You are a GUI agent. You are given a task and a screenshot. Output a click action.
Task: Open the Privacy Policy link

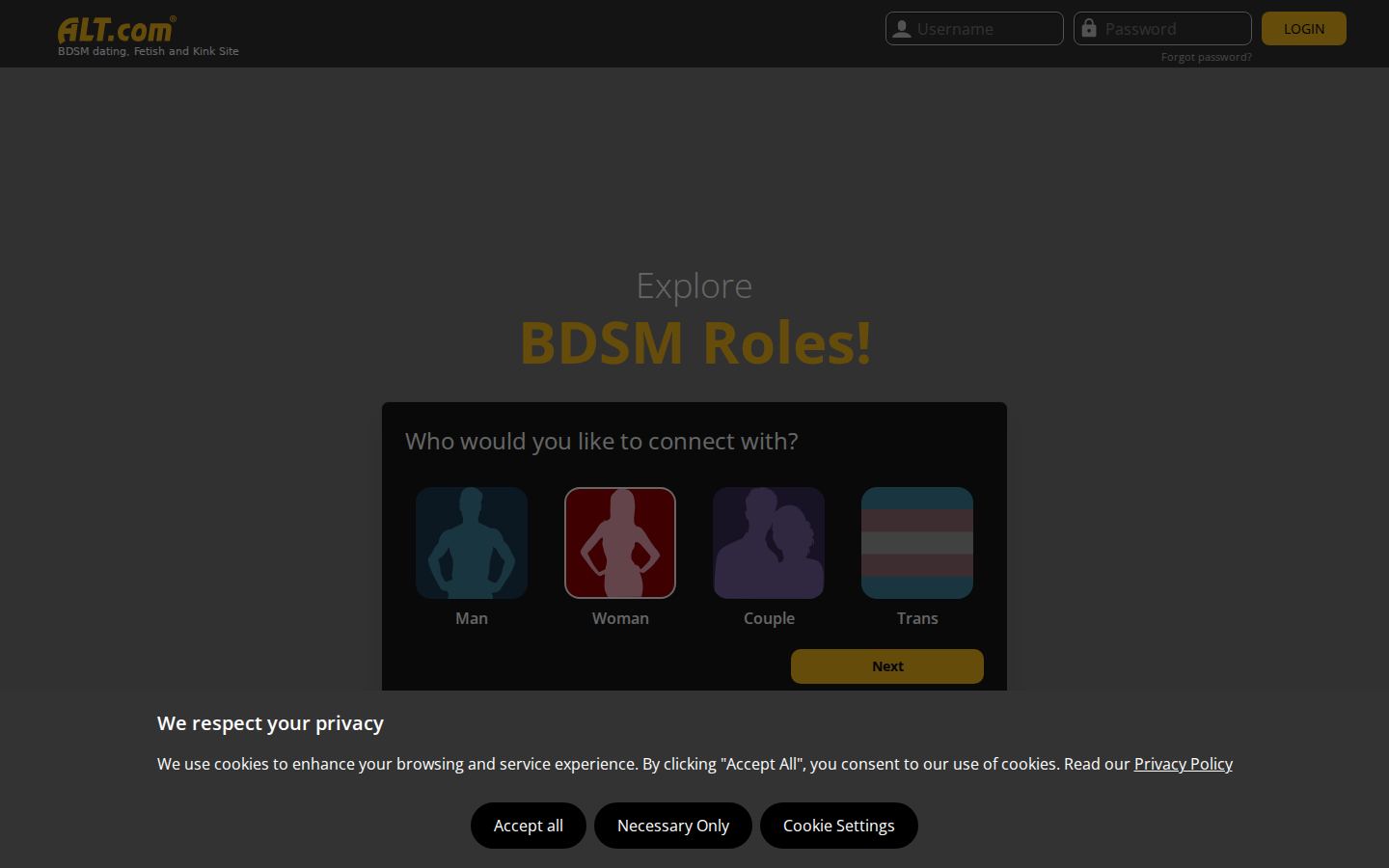click(1184, 764)
